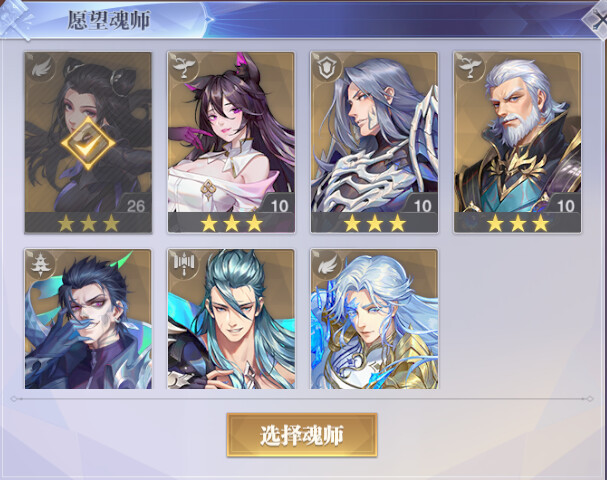Screen dimensions: 607x480
Task: Close the 愿望魂师 dialog
Action: (x=597, y=19)
